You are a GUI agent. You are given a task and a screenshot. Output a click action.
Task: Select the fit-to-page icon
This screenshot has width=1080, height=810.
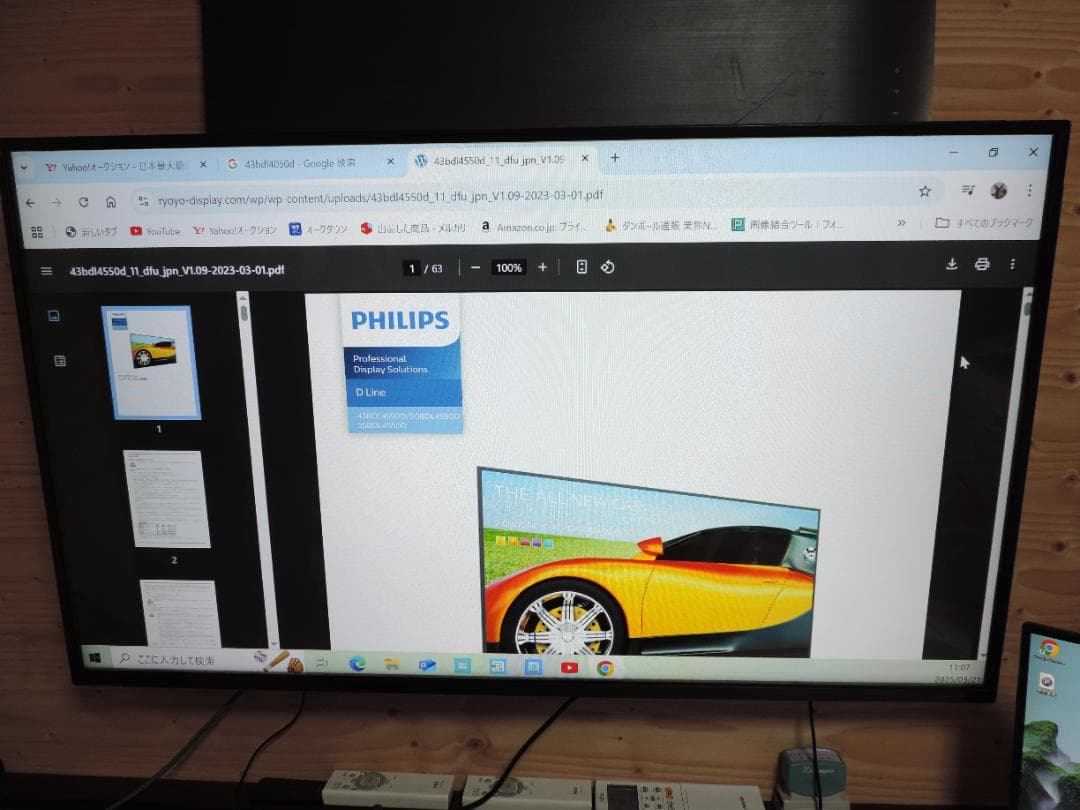click(x=581, y=267)
